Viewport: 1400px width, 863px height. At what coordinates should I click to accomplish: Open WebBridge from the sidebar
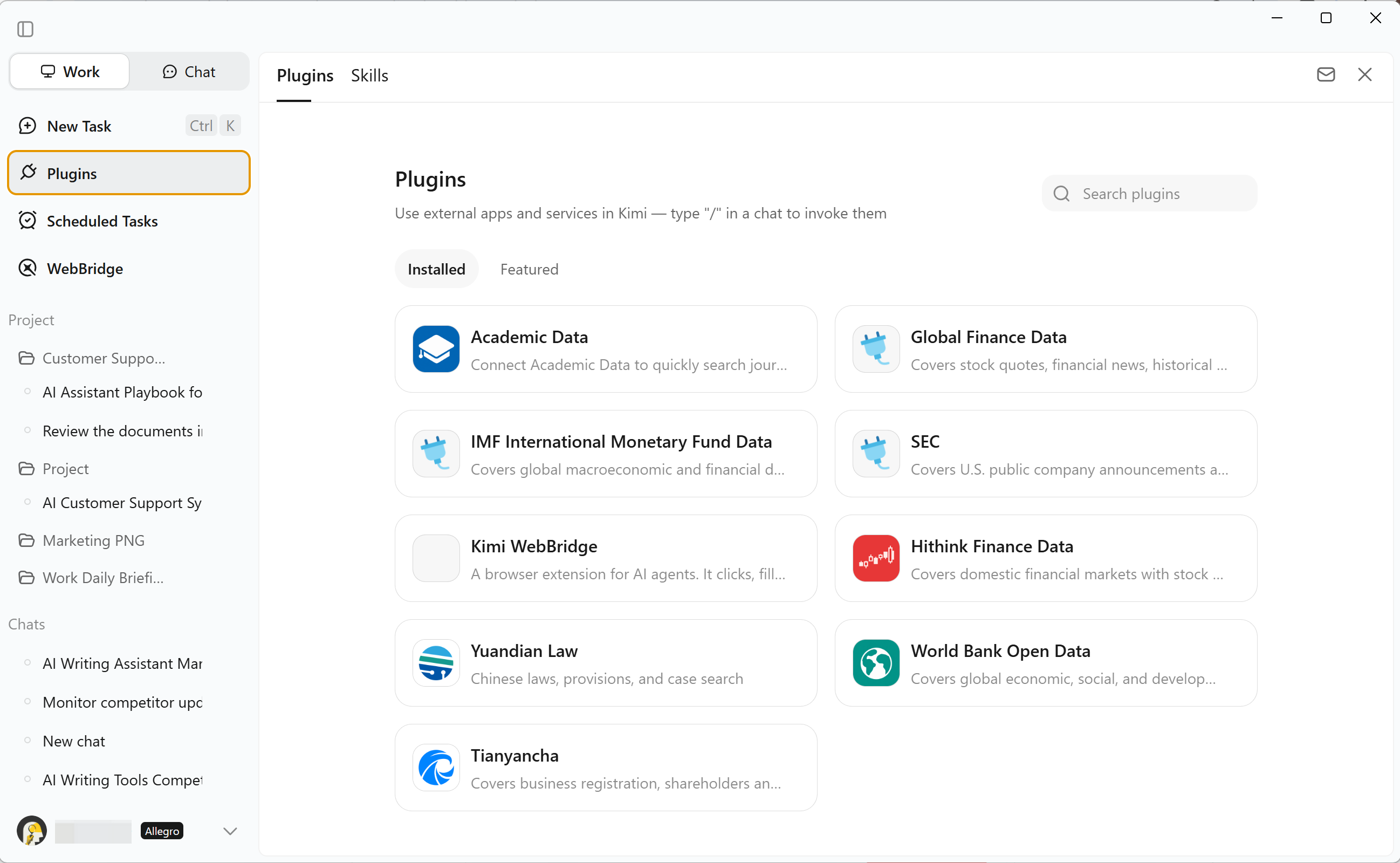(x=129, y=268)
